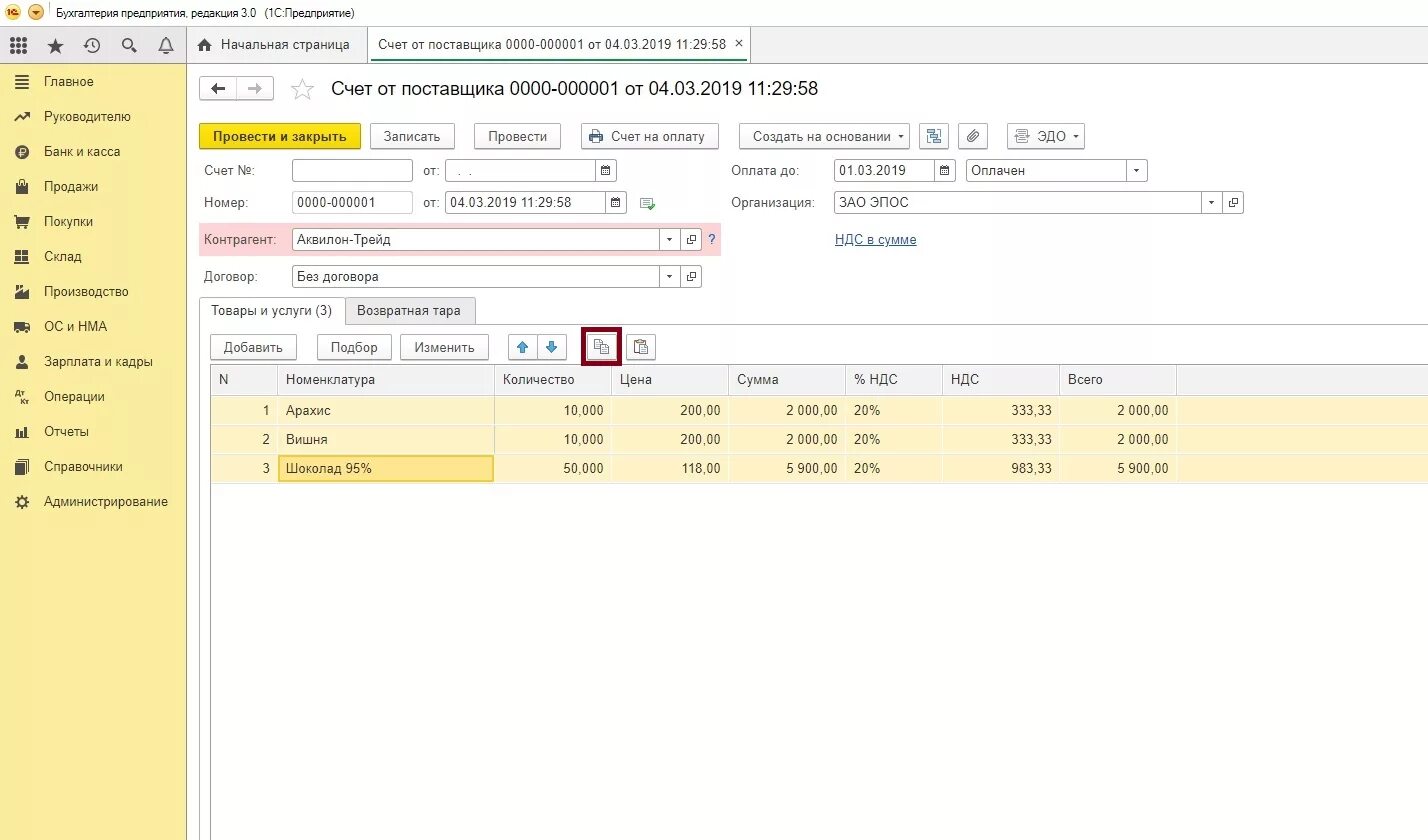Image resolution: width=1428 pixels, height=840 pixels.
Task: Print Счет на оплату
Action: 650,137
